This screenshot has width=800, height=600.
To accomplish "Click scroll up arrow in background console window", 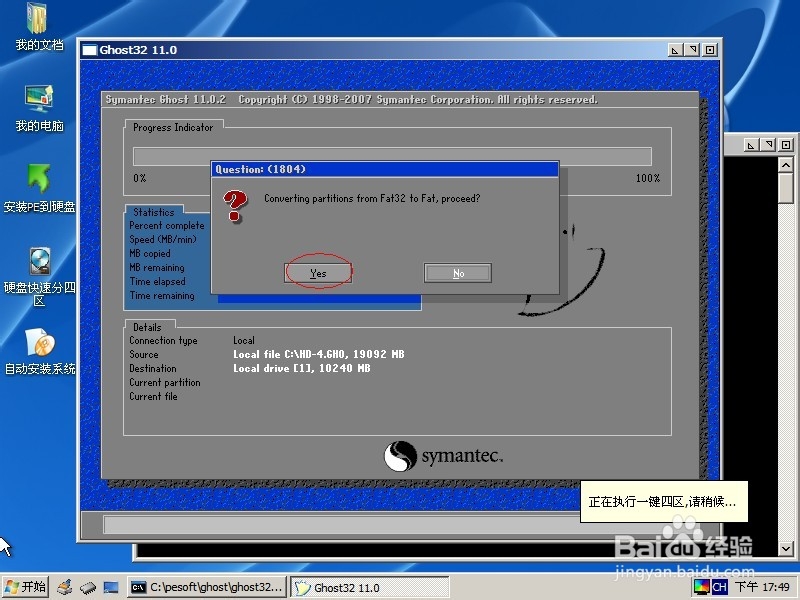I will [x=786, y=165].
